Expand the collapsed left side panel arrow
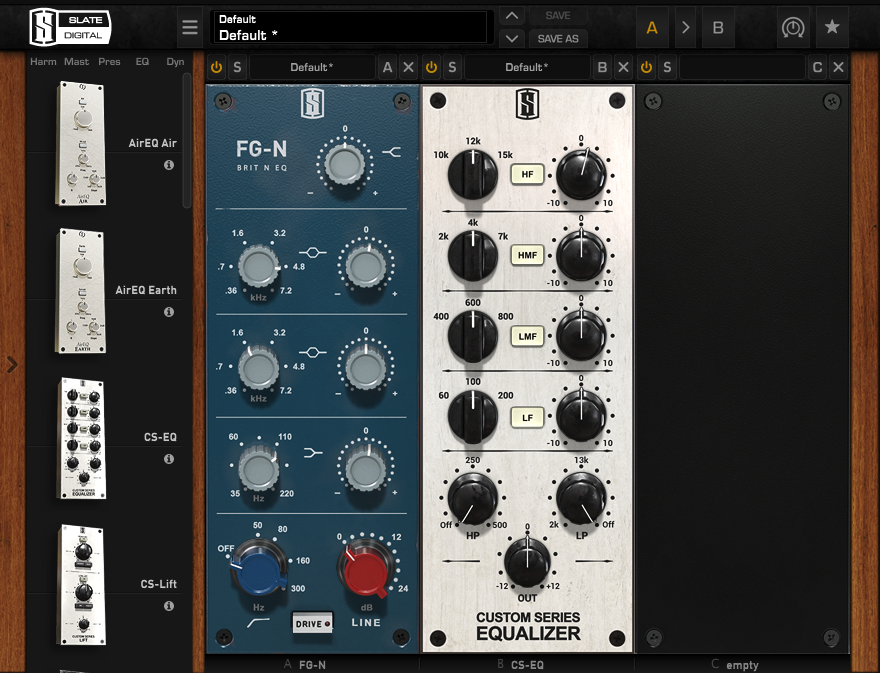 pos(12,365)
